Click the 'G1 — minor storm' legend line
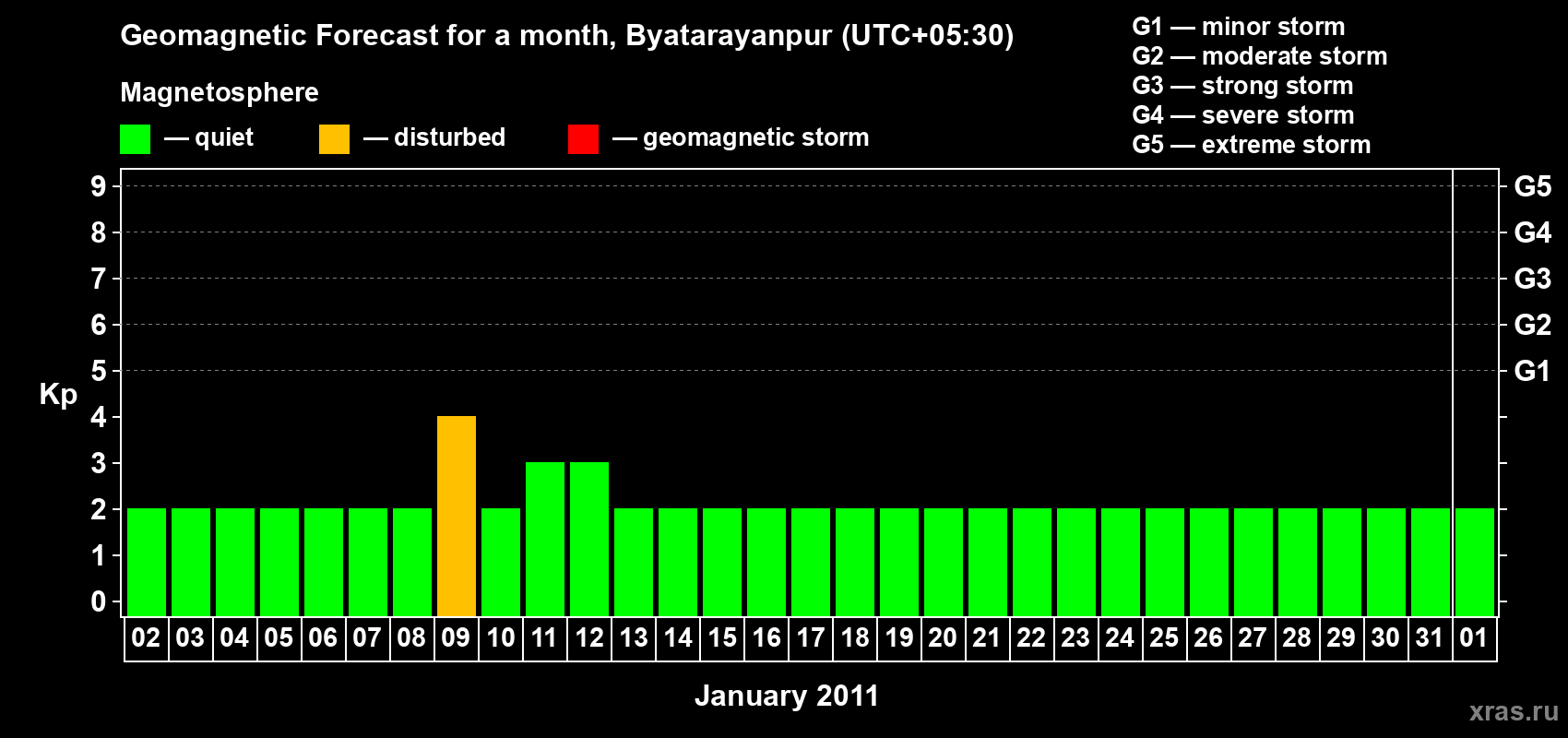1568x738 pixels. 1239,27
